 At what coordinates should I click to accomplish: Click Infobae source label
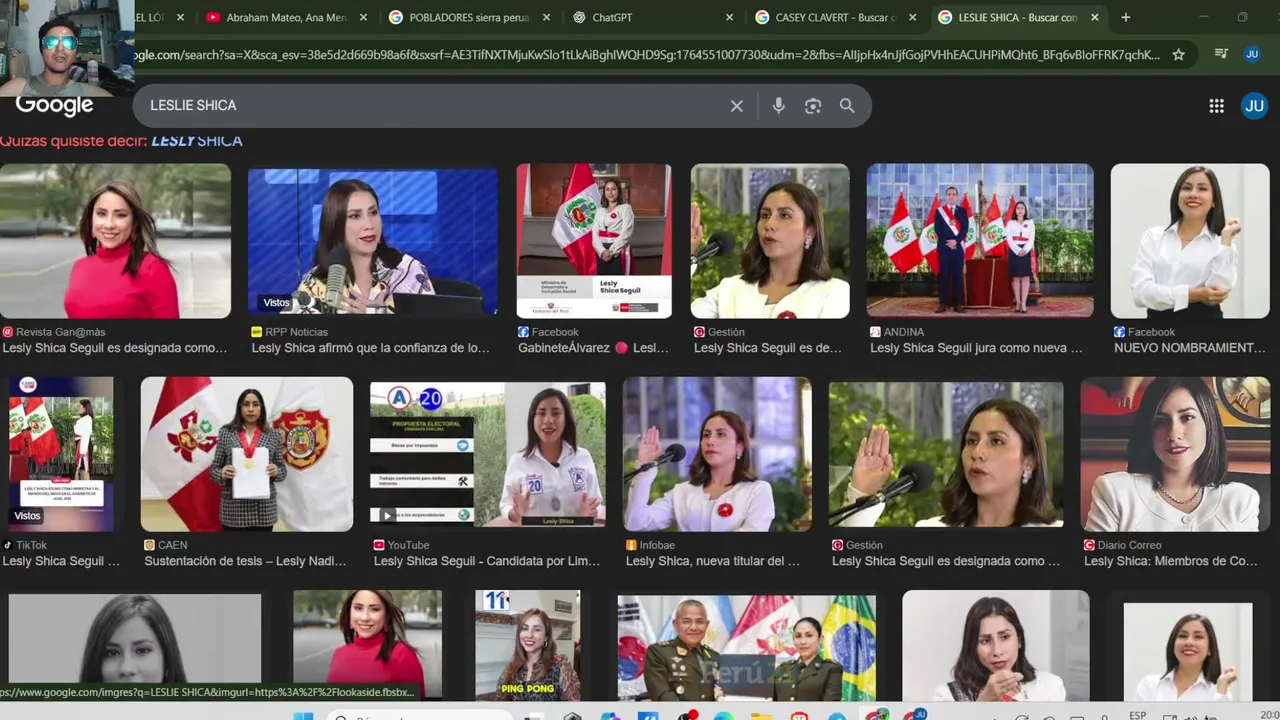click(658, 545)
